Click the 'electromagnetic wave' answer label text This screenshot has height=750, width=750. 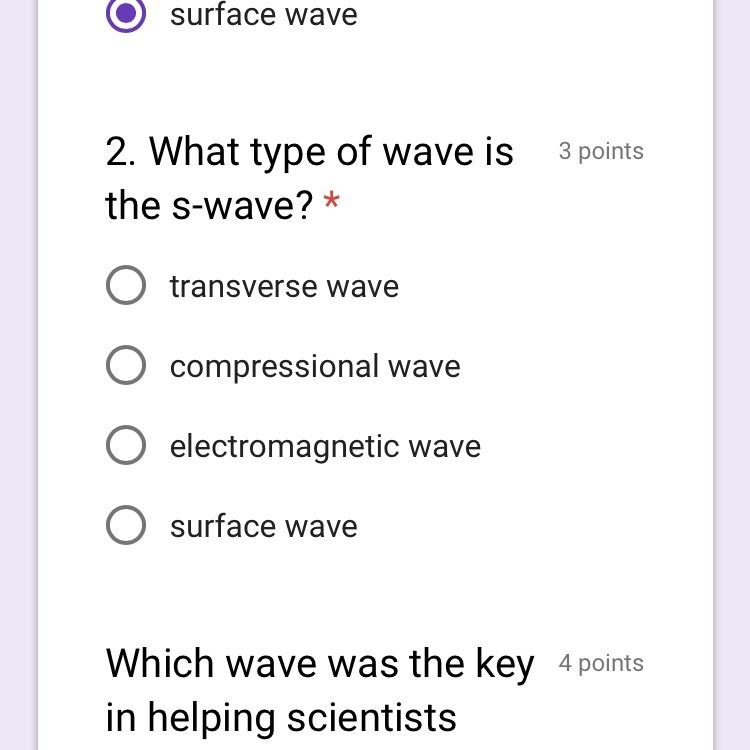click(x=325, y=447)
